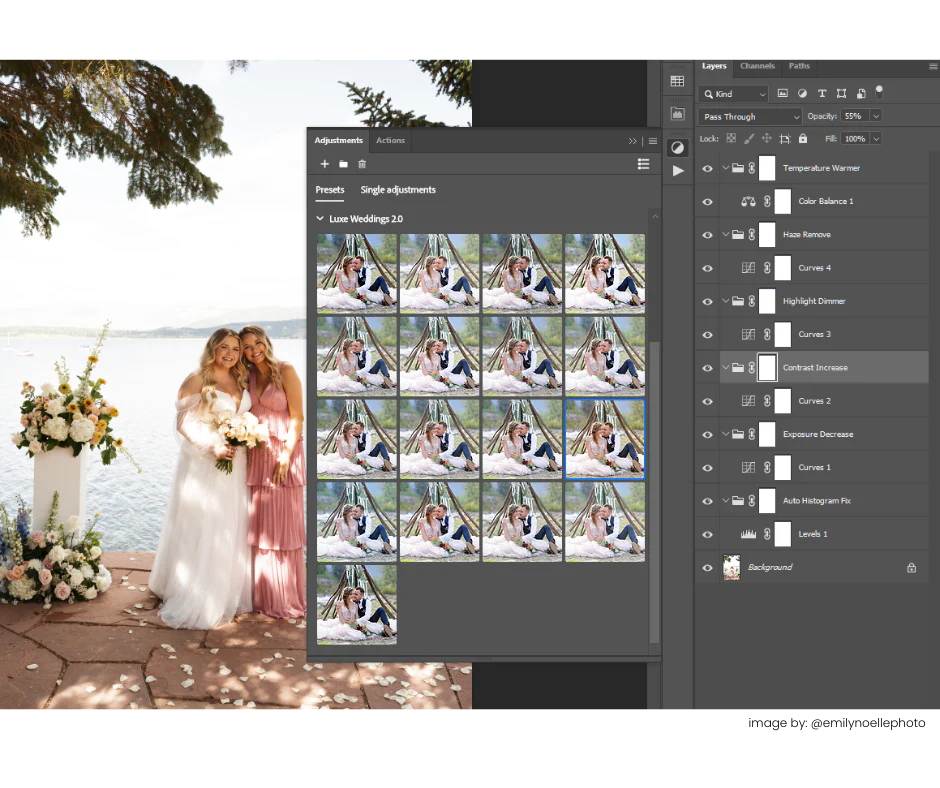Open the Pass Through blend mode dropdown
This screenshot has height=788, width=940.
click(x=749, y=116)
